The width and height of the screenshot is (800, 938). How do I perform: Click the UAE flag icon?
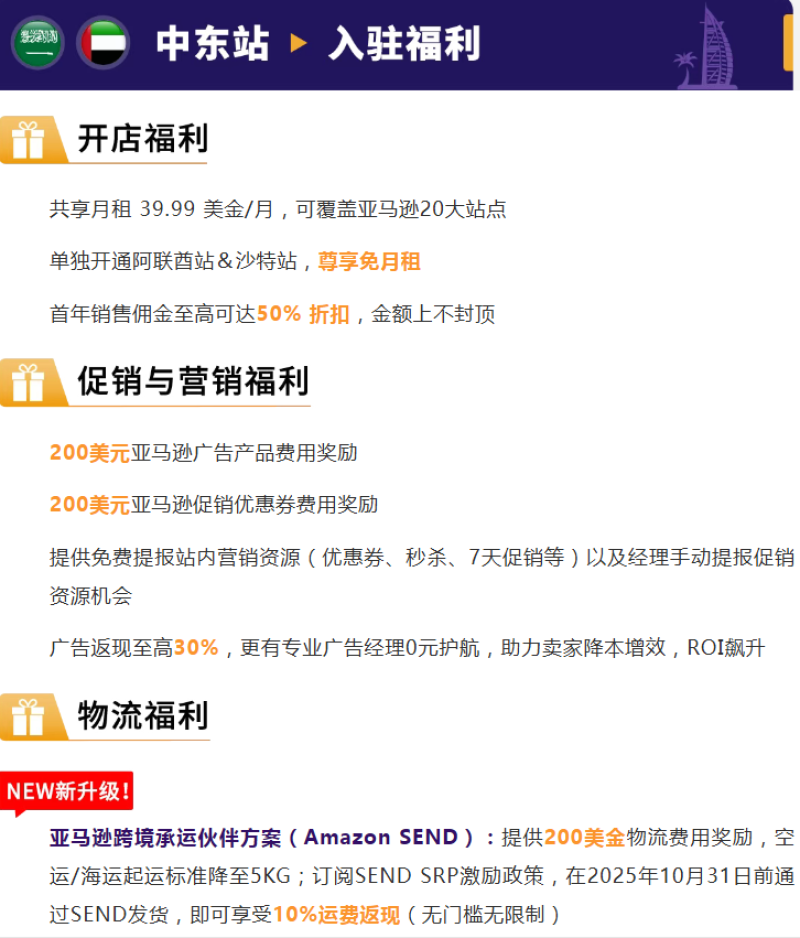tap(103, 43)
